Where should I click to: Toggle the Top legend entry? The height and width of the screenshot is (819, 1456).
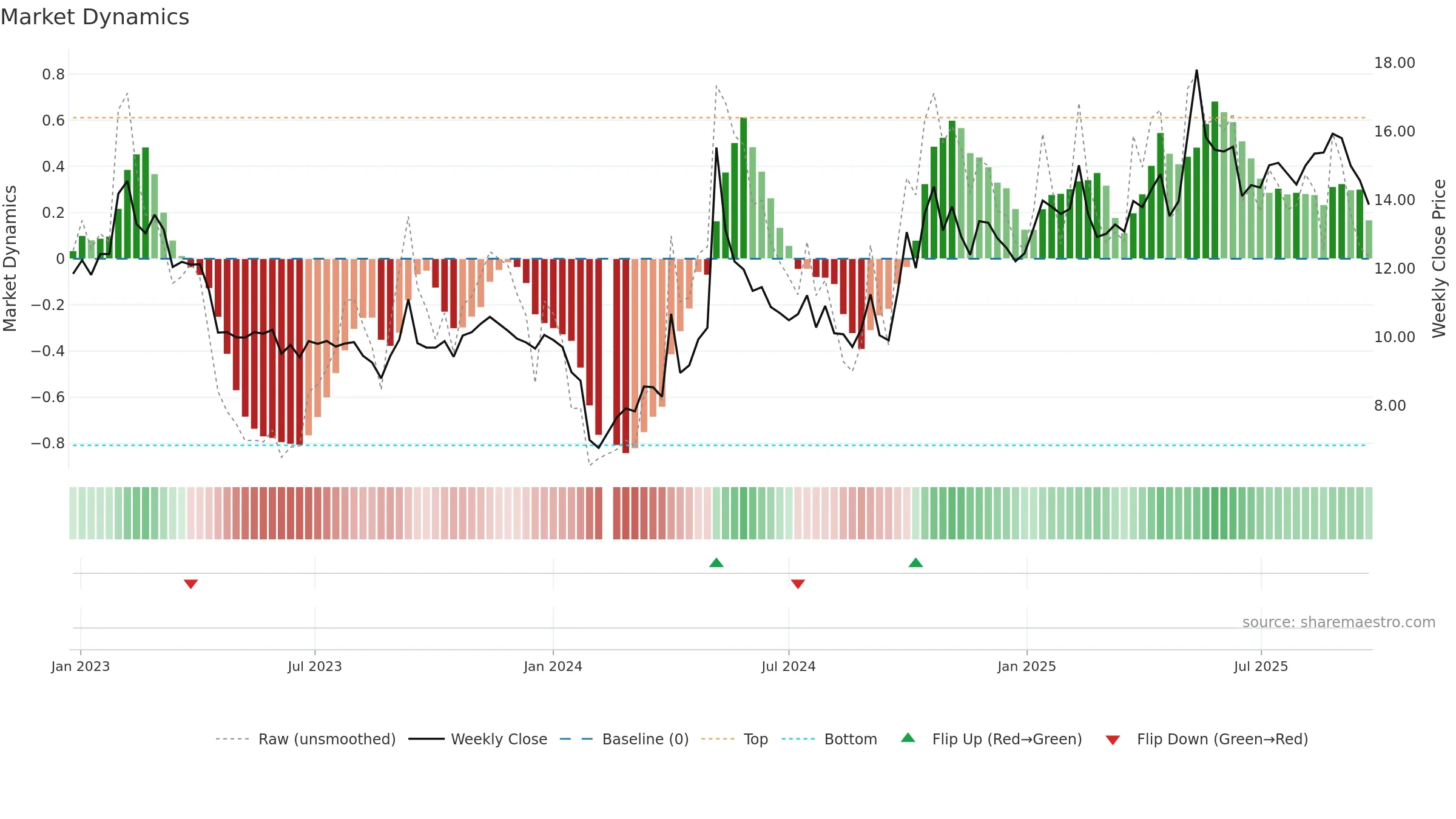point(735,739)
